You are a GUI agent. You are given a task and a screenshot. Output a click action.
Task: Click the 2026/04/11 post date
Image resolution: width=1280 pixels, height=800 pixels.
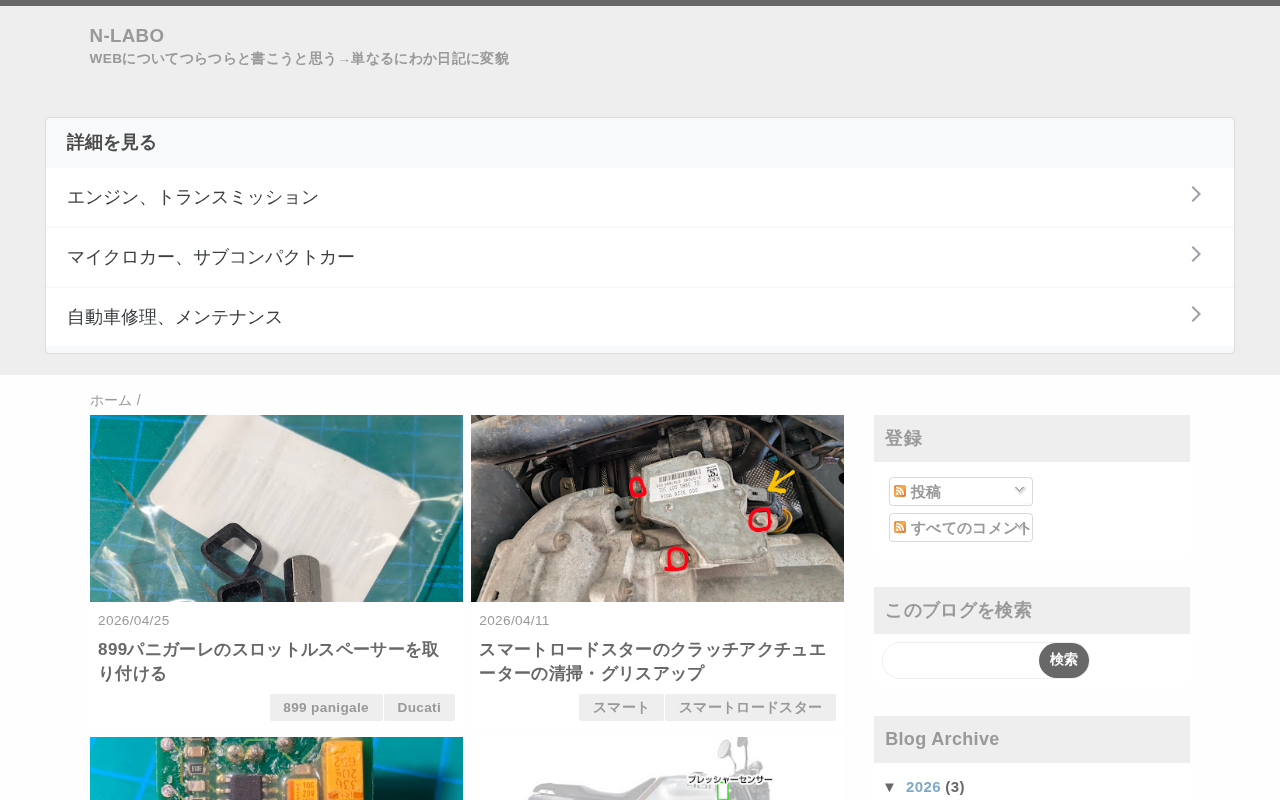click(x=514, y=620)
